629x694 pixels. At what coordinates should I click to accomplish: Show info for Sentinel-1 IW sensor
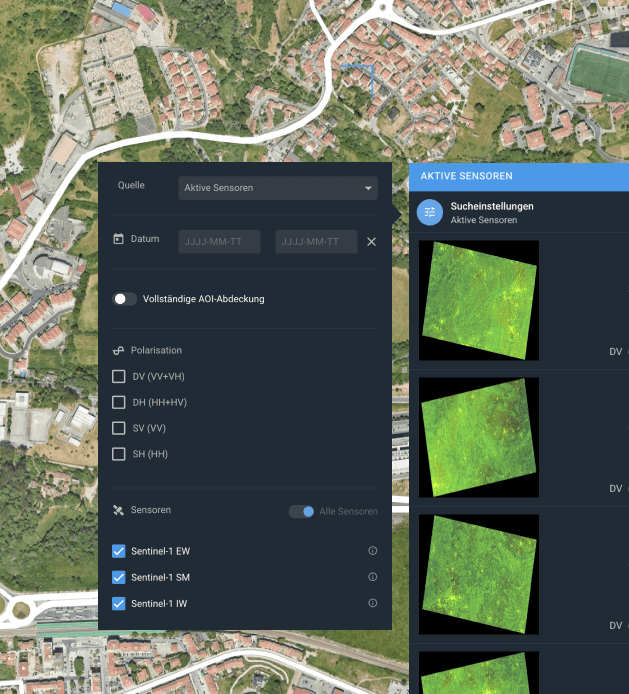[373, 603]
